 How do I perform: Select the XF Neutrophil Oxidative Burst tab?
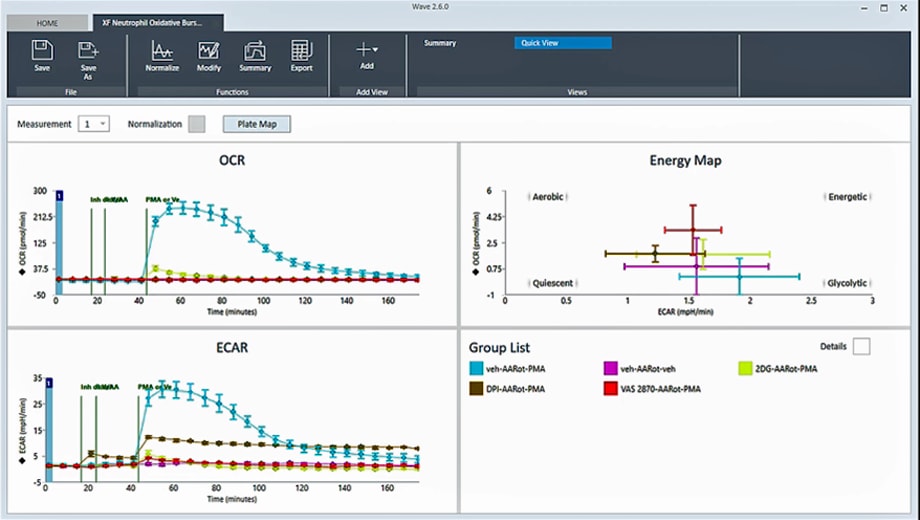157,21
